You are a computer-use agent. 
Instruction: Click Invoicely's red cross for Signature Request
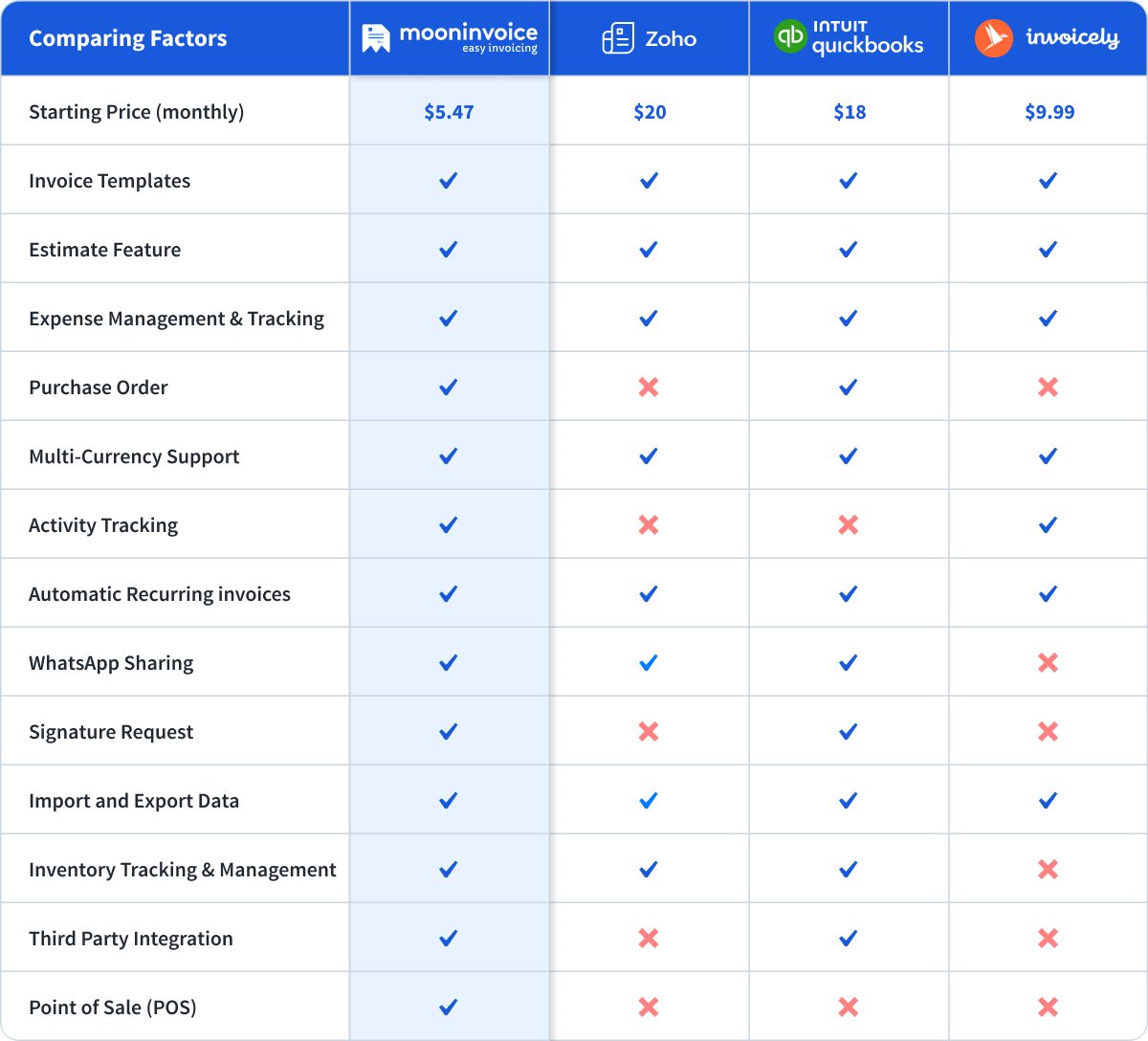[1049, 732]
